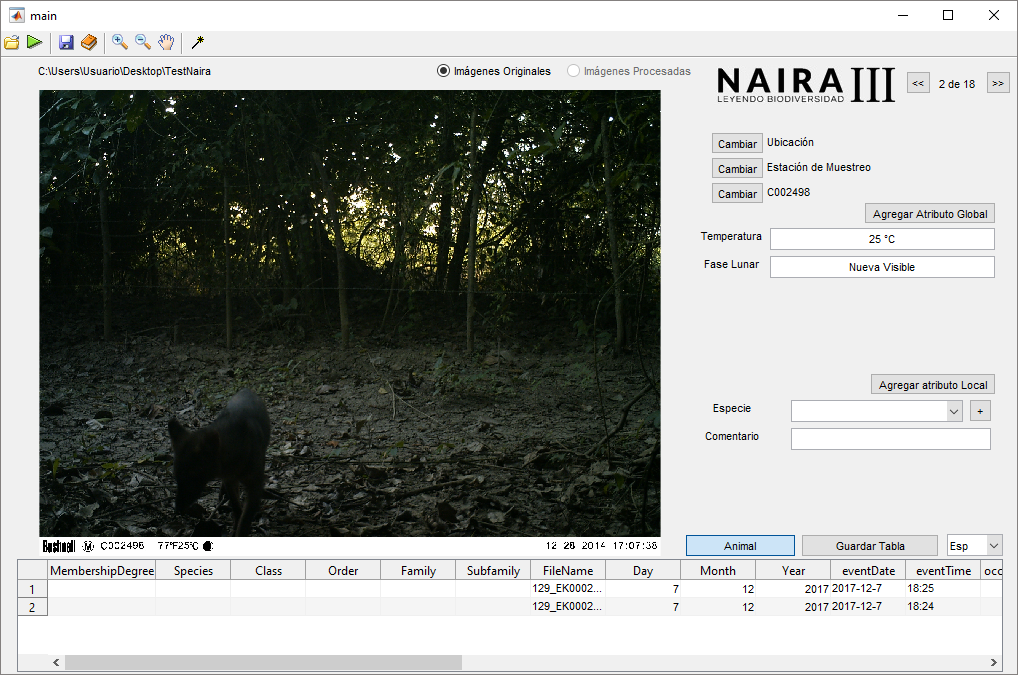
Task: Select row 1 header in the table
Action: [x=32, y=589]
